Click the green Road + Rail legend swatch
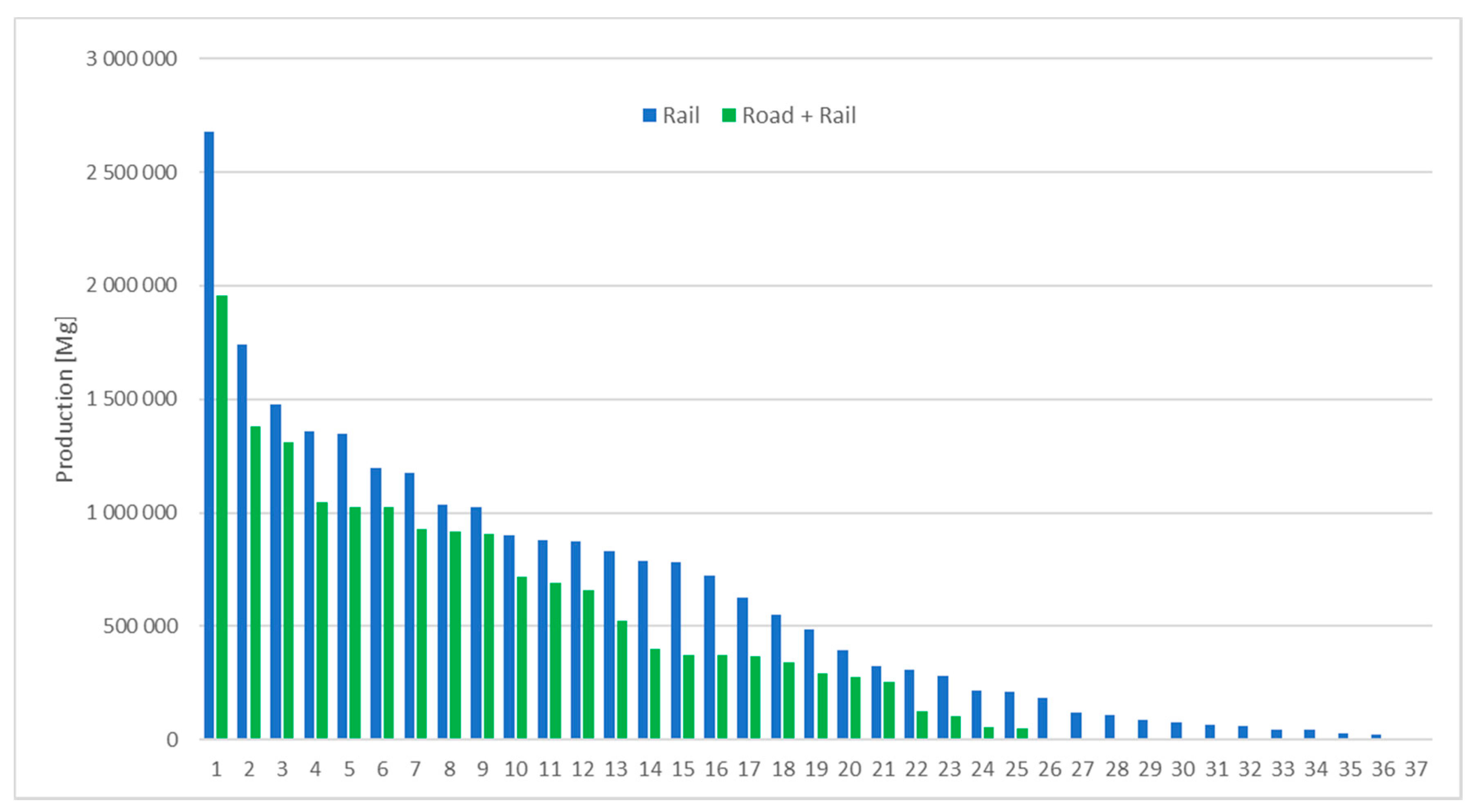The width and height of the screenshot is (1479, 812). (729, 115)
